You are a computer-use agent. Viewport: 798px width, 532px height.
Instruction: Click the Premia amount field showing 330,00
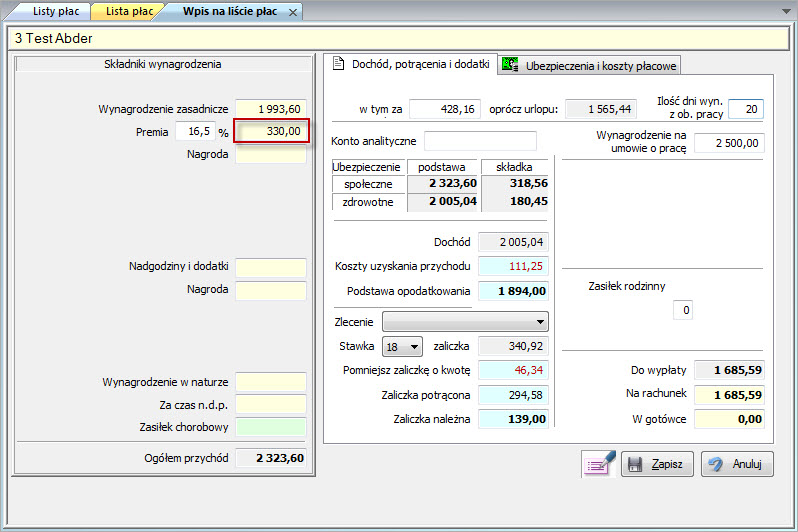click(271, 131)
